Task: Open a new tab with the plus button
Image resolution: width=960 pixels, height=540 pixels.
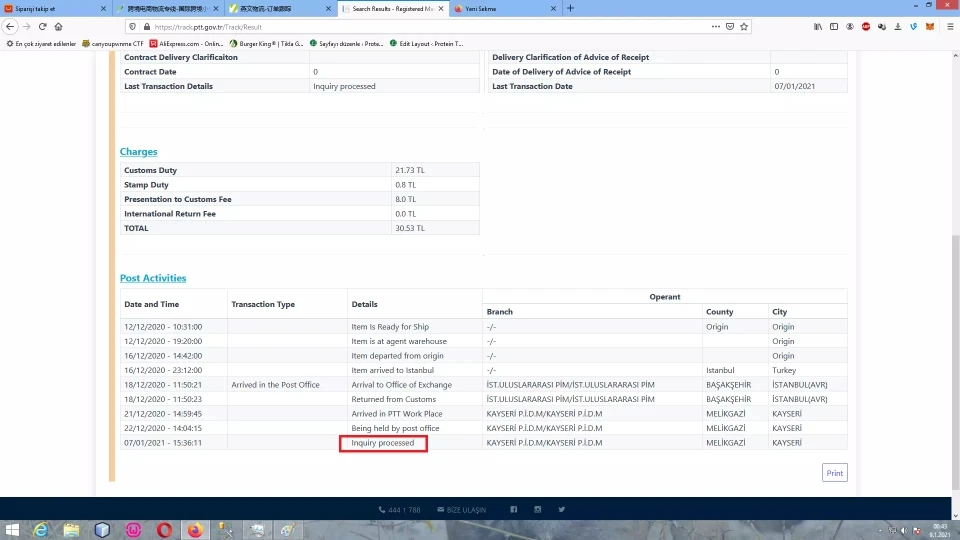Action: [570, 8]
